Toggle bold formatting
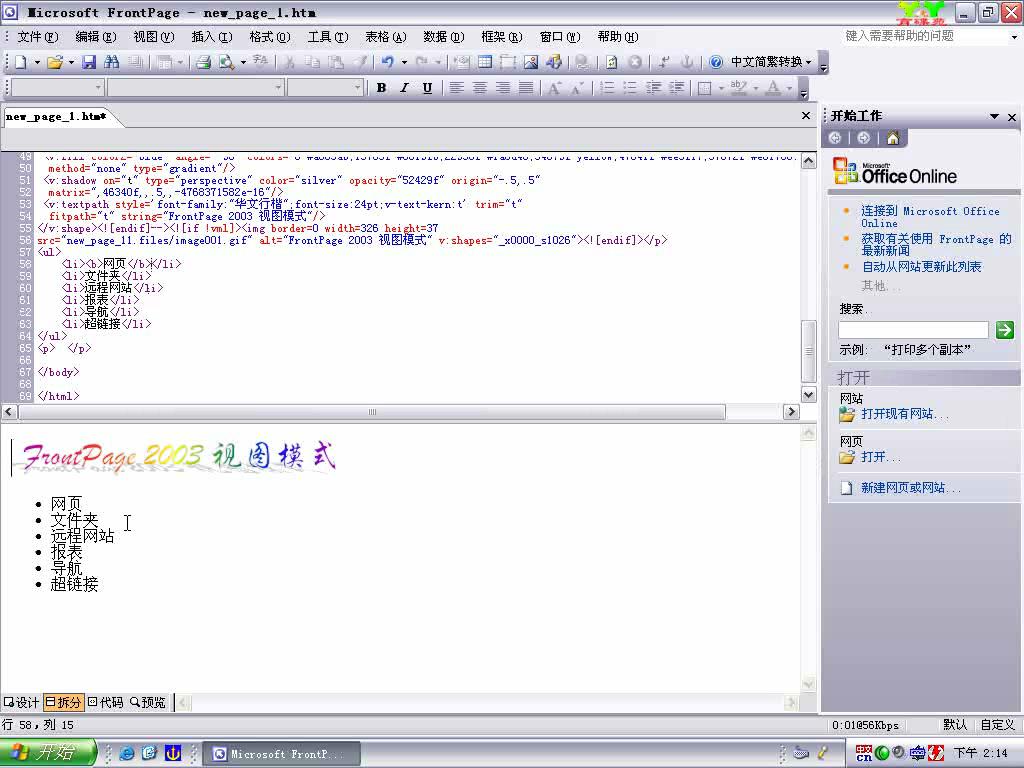The image size is (1024, 768). pos(381,88)
